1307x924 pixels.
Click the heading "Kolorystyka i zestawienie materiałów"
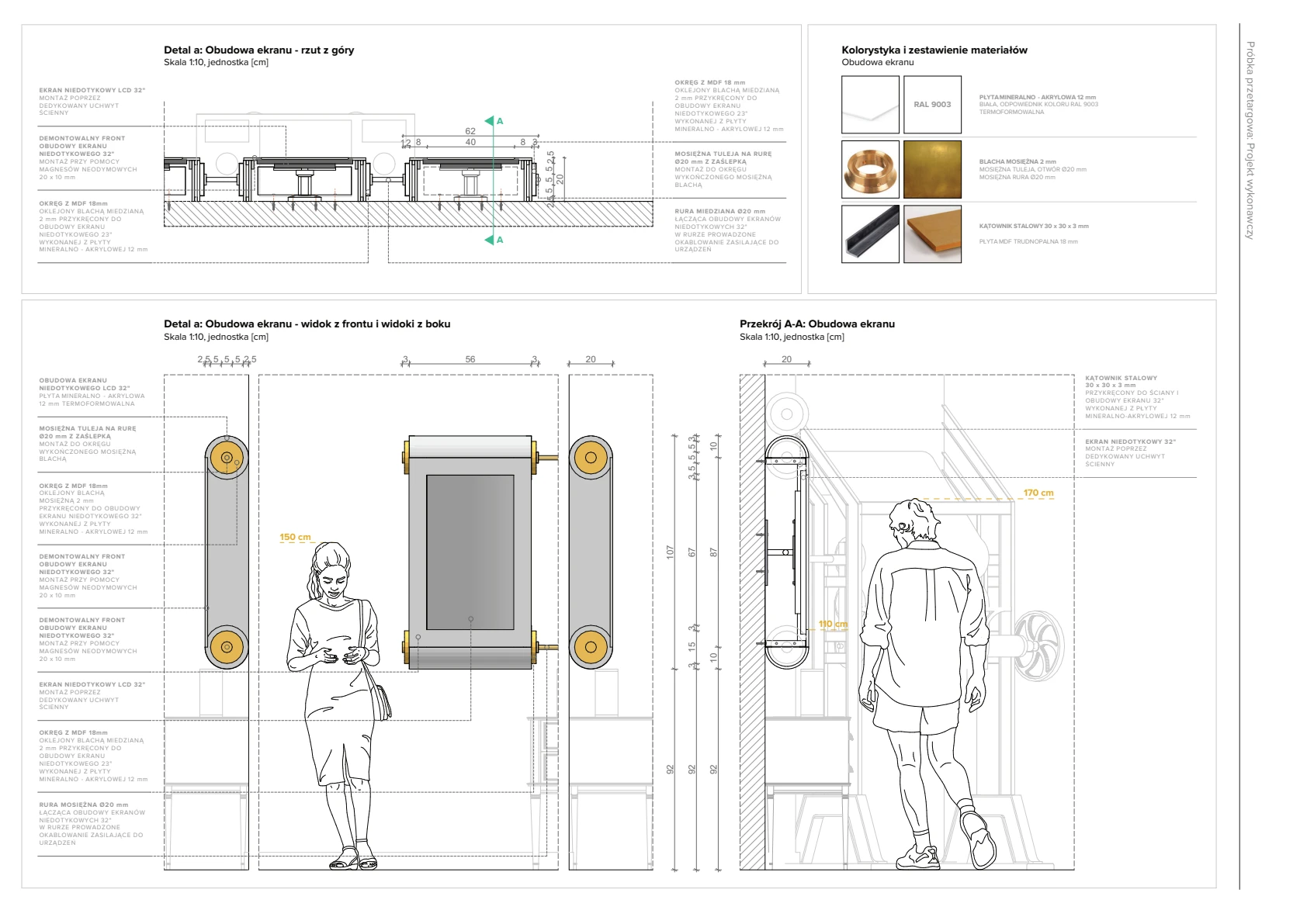pyautogui.click(x=934, y=50)
